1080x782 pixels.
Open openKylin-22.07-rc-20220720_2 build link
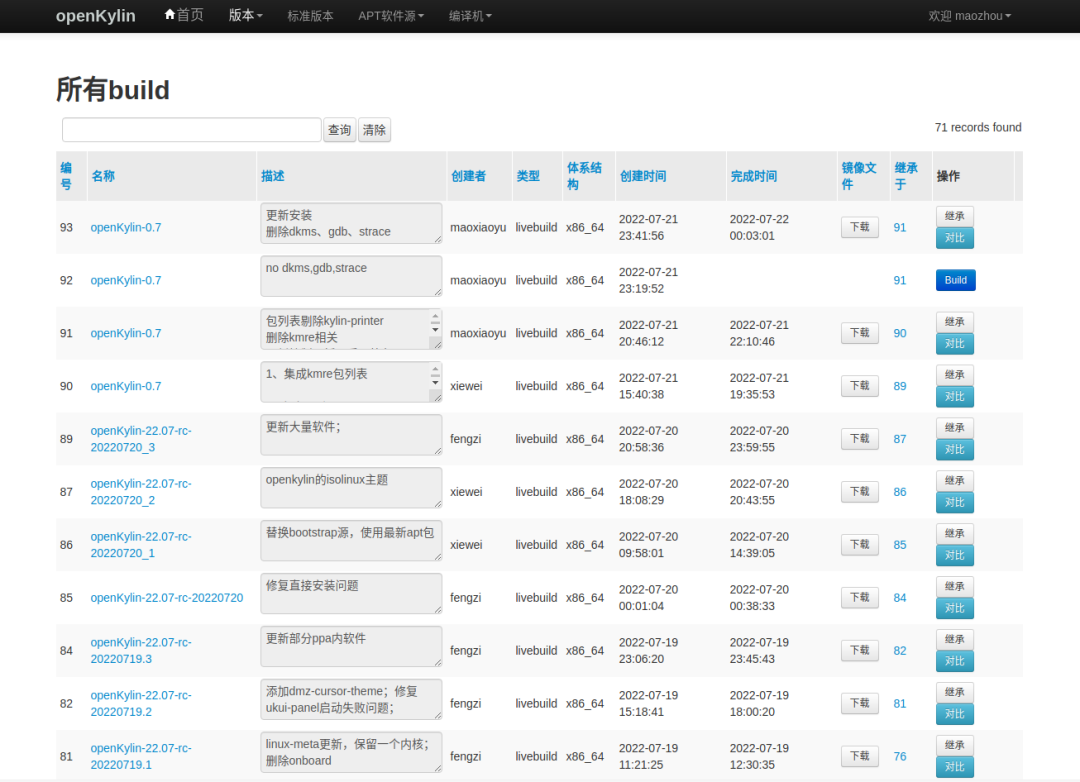(141, 492)
